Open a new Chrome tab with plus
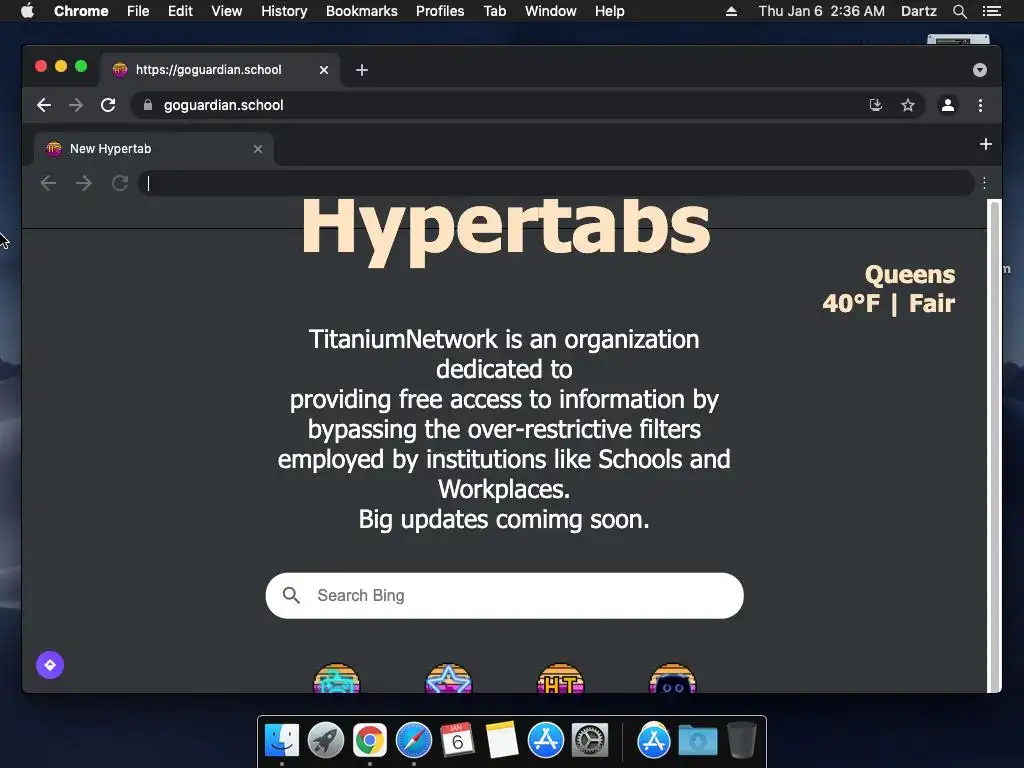The width and height of the screenshot is (1024, 768). (x=362, y=70)
